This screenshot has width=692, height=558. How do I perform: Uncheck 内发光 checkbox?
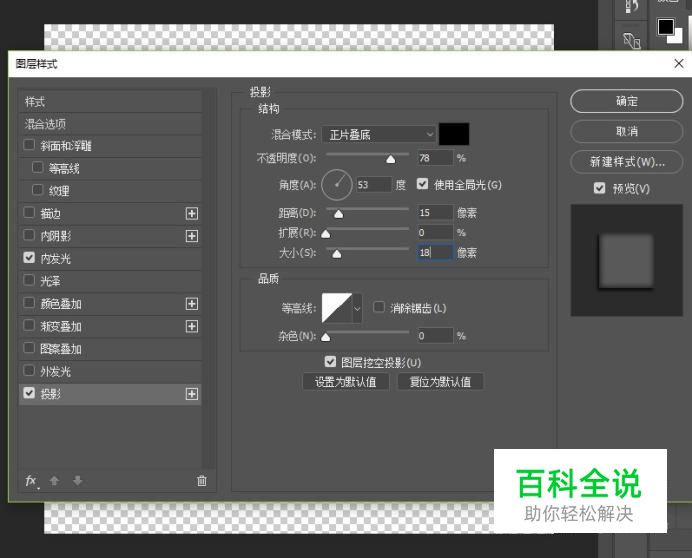[x=29, y=257]
